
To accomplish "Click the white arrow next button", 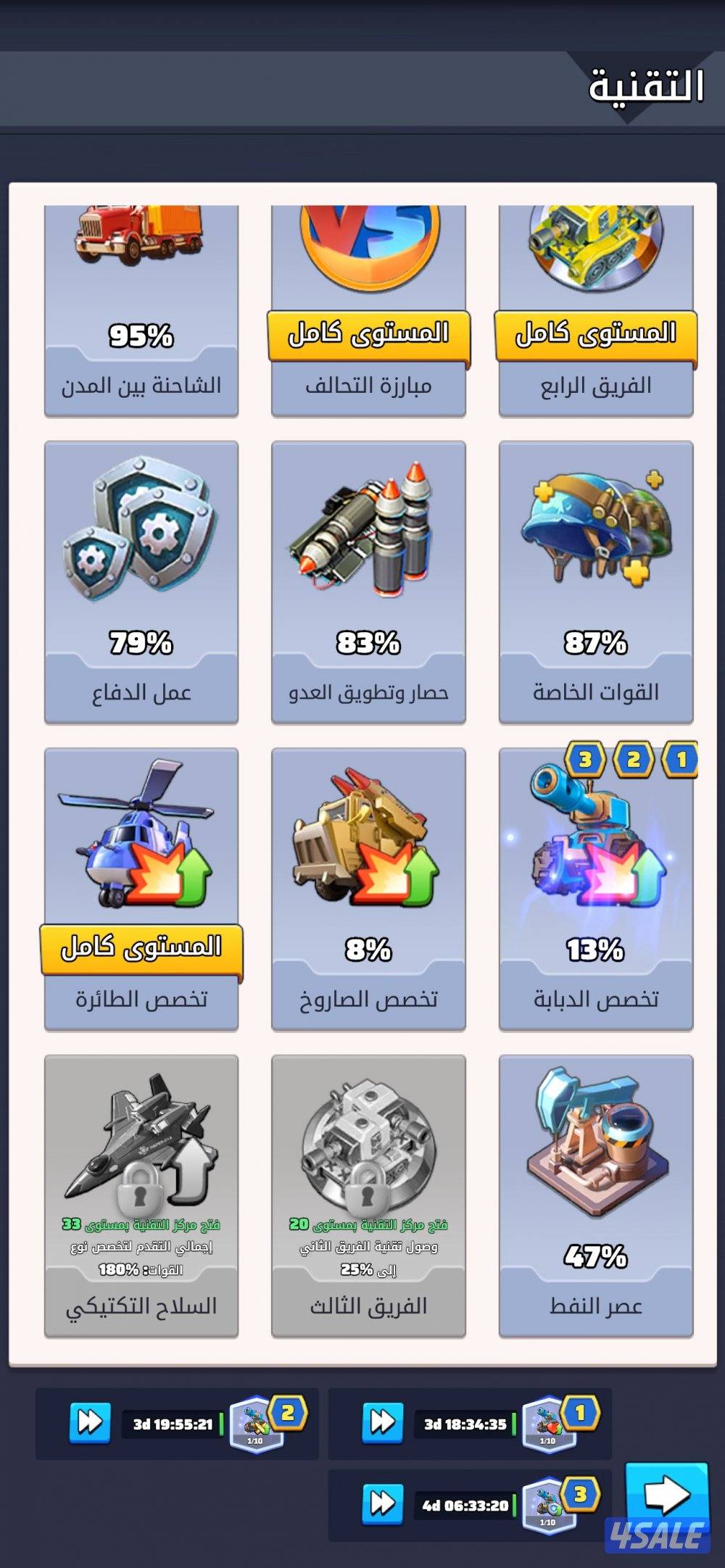I will [666, 1496].
